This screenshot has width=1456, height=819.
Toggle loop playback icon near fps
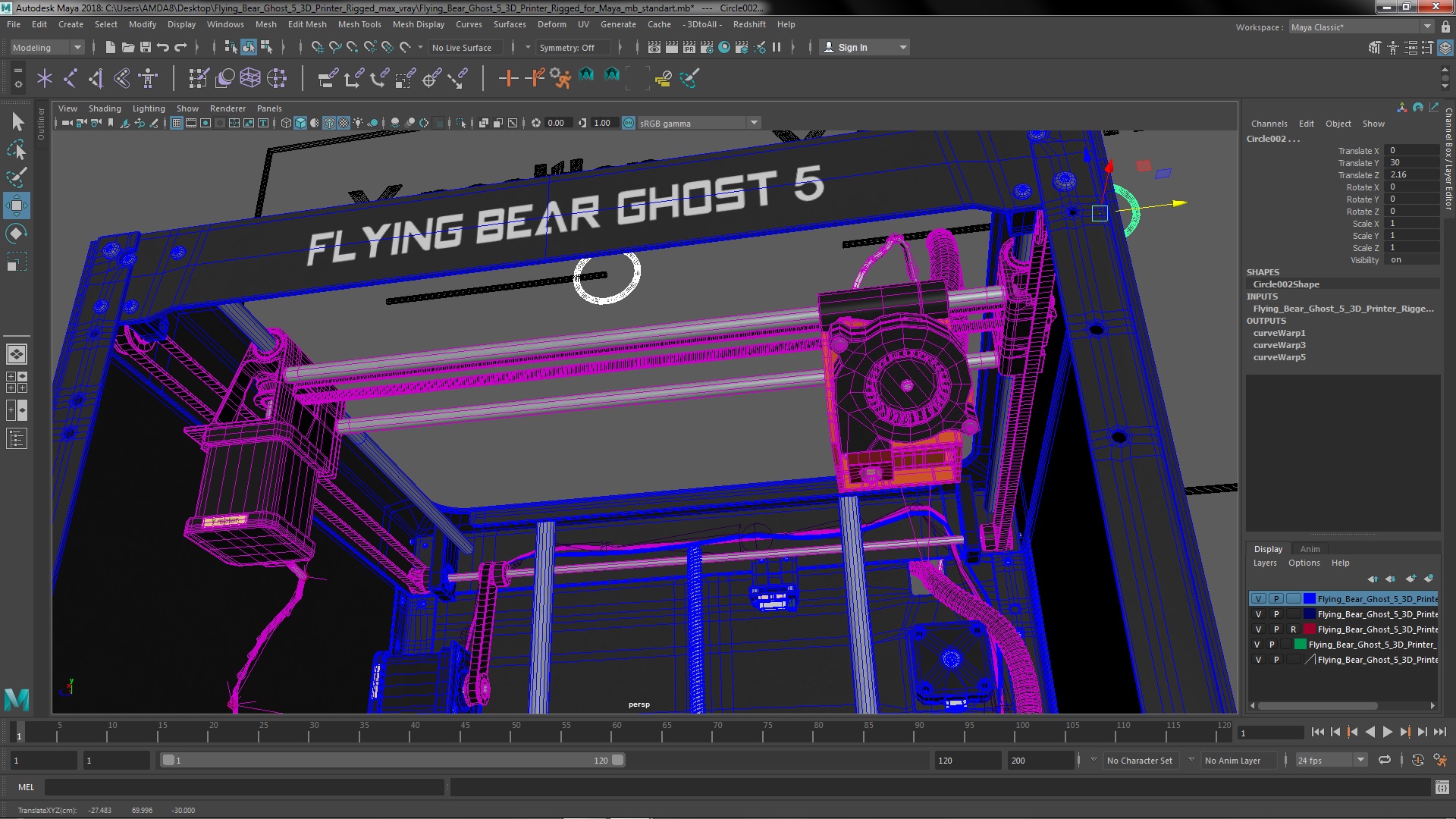pyautogui.click(x=1385, y=760)
